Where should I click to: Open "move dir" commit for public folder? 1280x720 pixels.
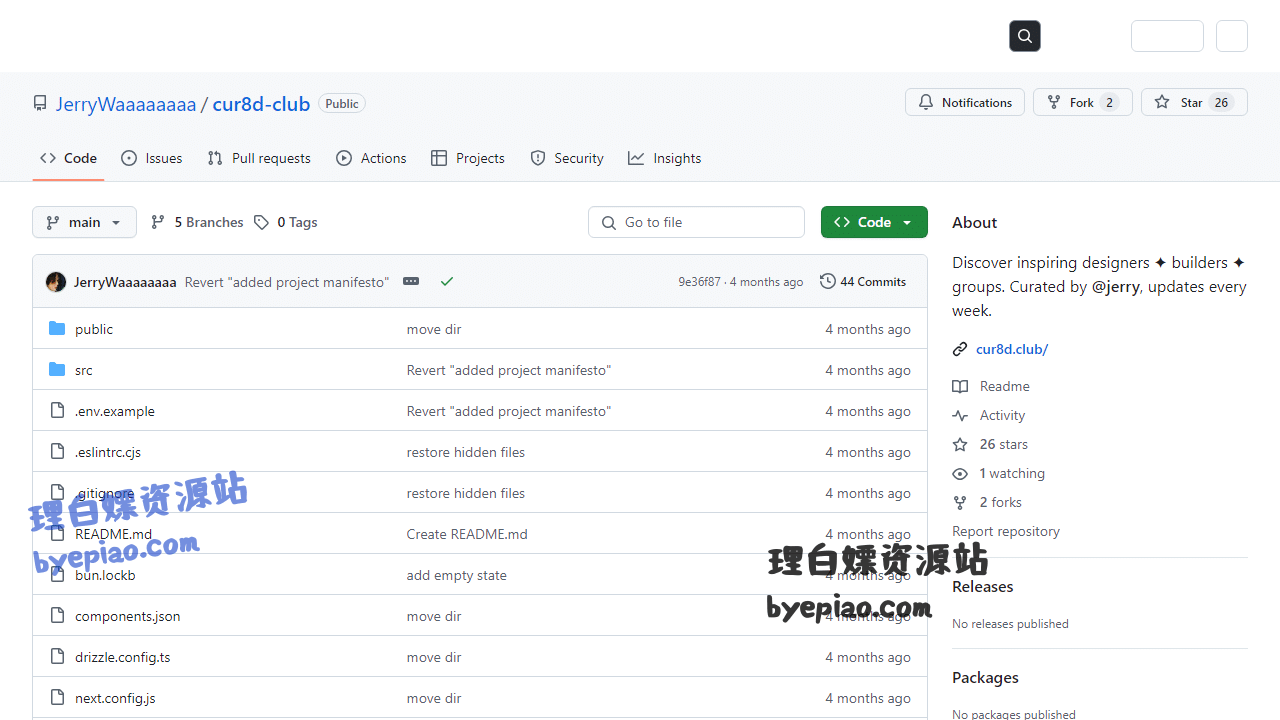(434, 329)
